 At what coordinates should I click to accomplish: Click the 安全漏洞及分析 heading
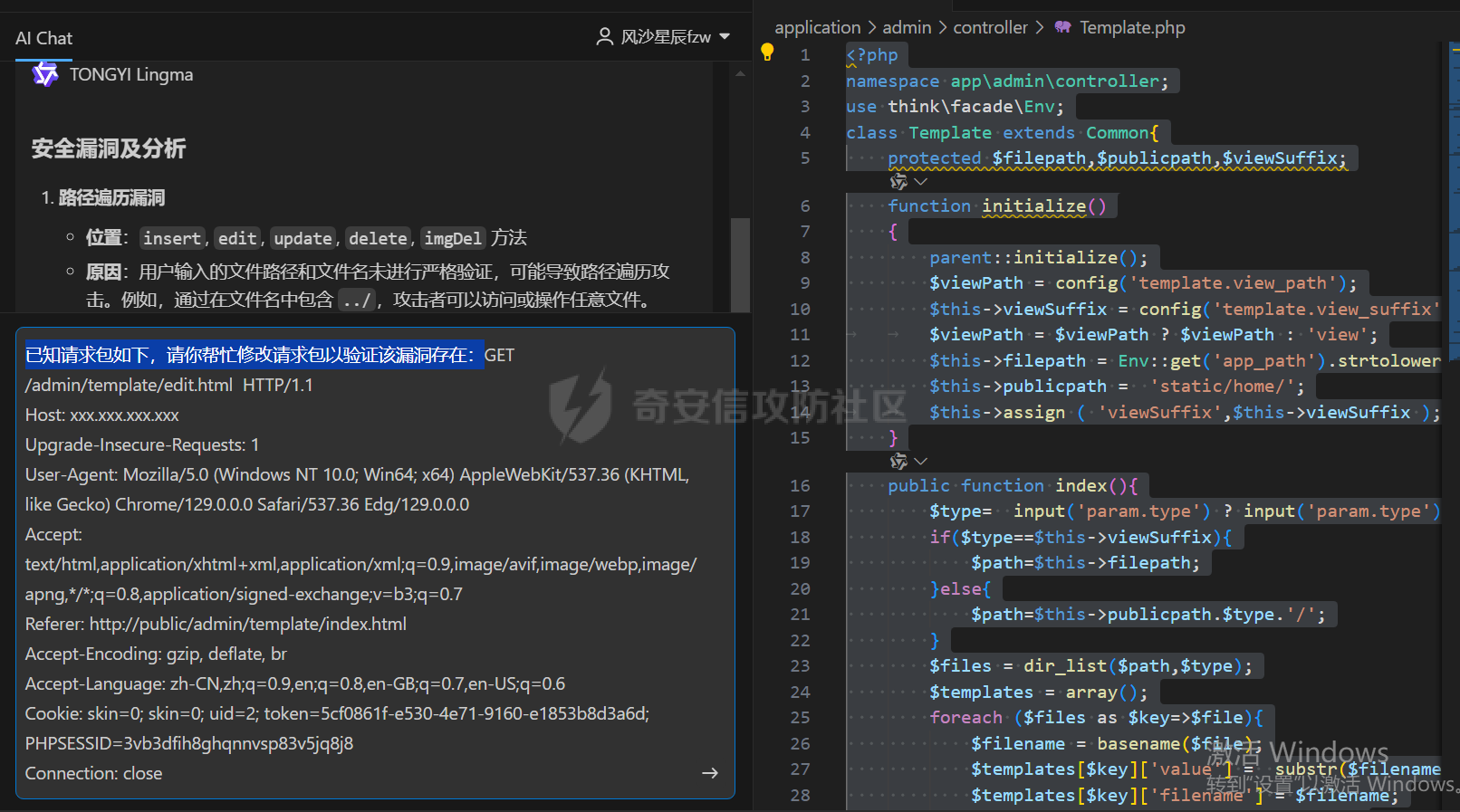pyautogui.click(x=109, y=148)
